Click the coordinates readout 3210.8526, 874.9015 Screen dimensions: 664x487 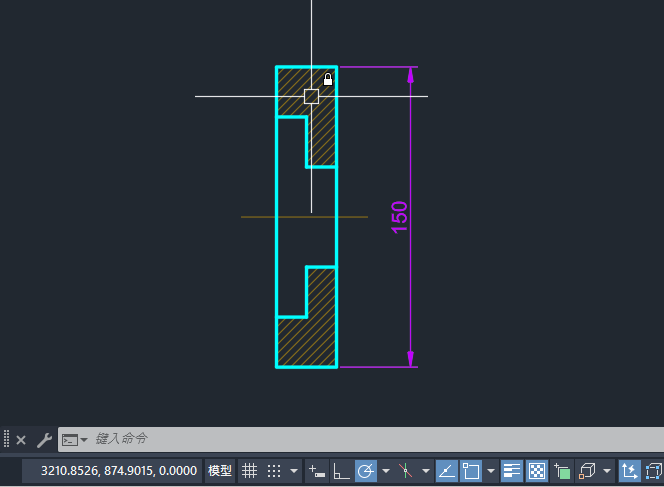click(x=119, y=471)
